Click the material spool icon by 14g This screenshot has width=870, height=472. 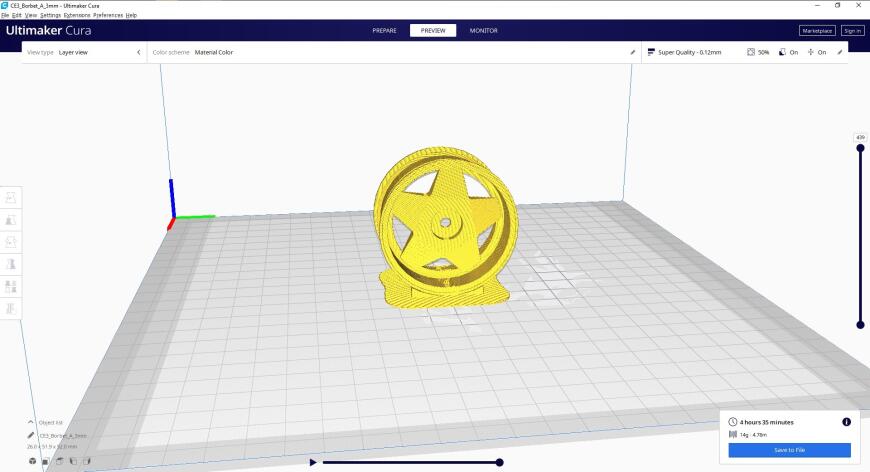[732, 435]
